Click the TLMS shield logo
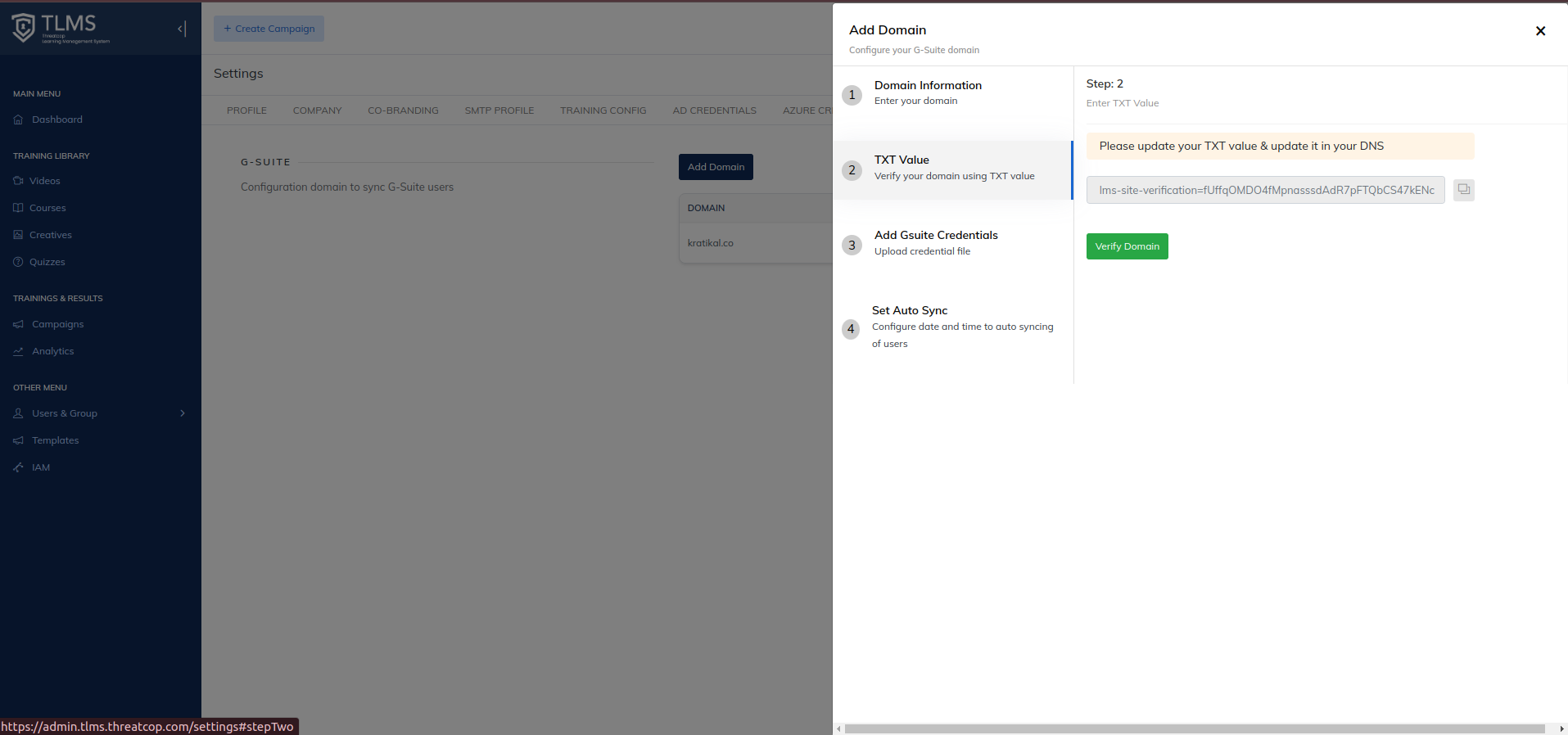The image size is (1568, 735). (x=24, y=29)
